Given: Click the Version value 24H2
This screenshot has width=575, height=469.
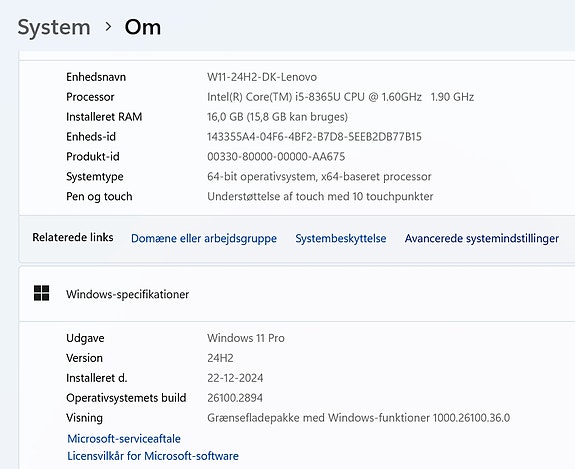Looking at the screenshot, I should pyautogui.click(x=220, y=358).
